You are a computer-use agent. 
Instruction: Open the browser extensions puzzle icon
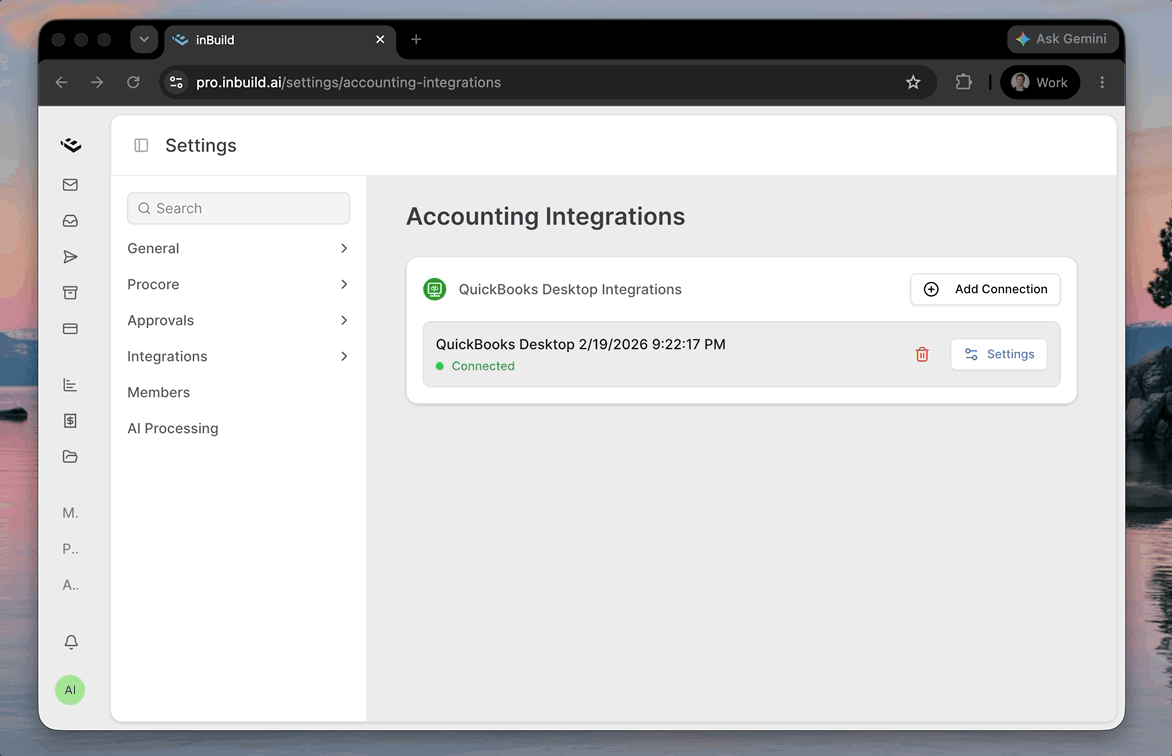pos(963,82)
